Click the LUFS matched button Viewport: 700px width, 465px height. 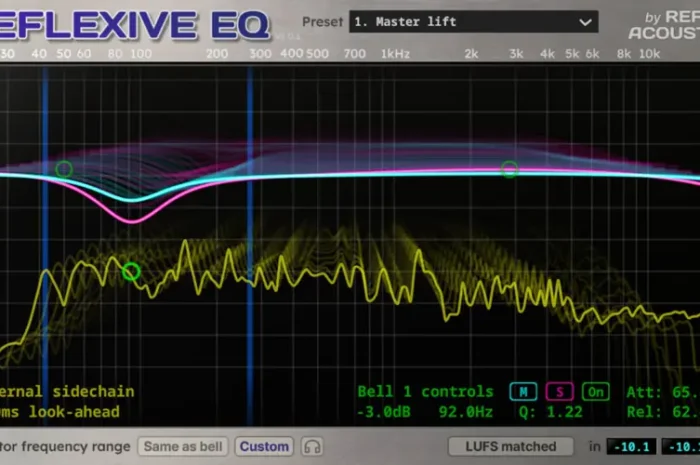(x=511, y=446)
